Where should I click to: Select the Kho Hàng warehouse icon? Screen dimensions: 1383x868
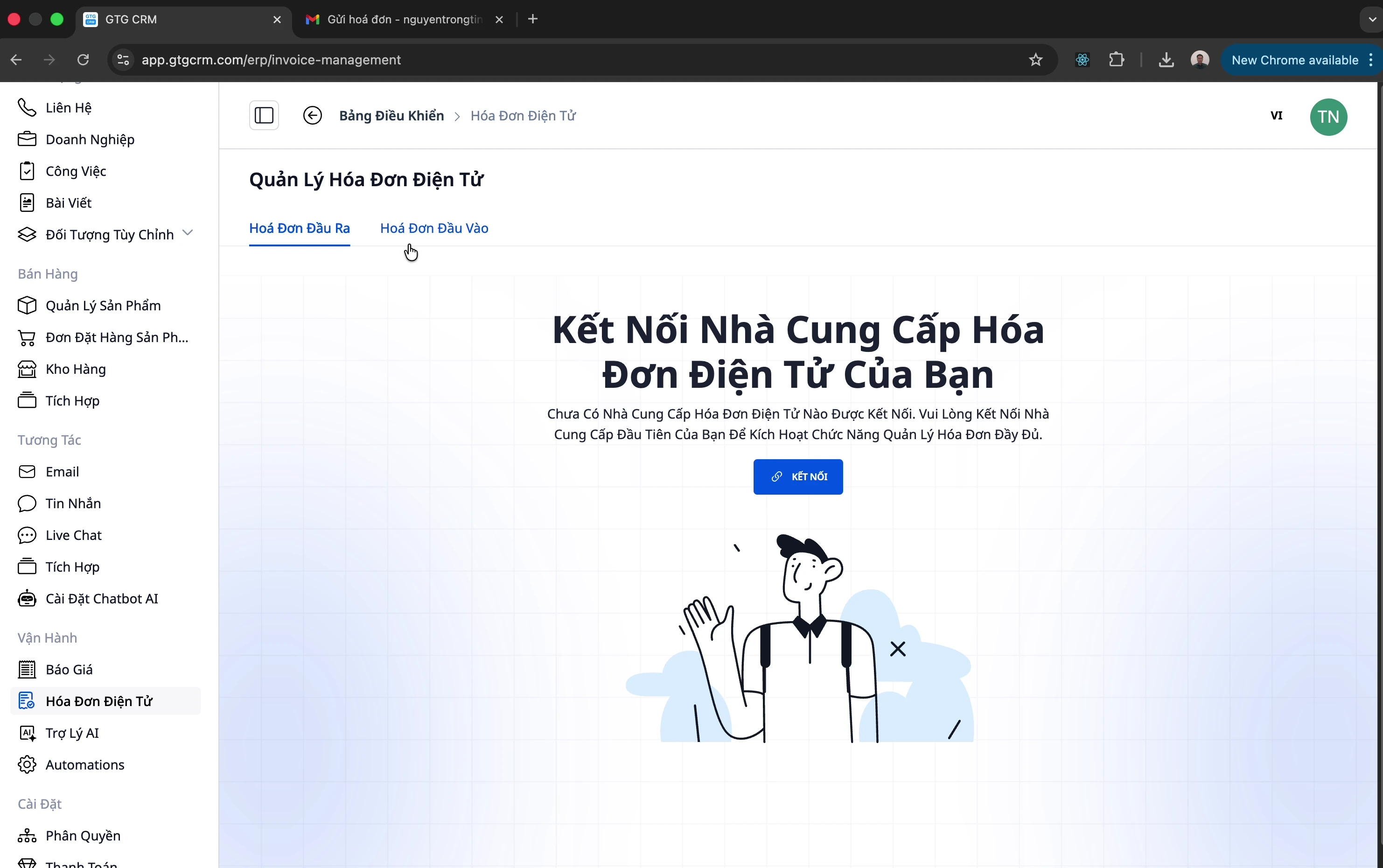(27, 369)
